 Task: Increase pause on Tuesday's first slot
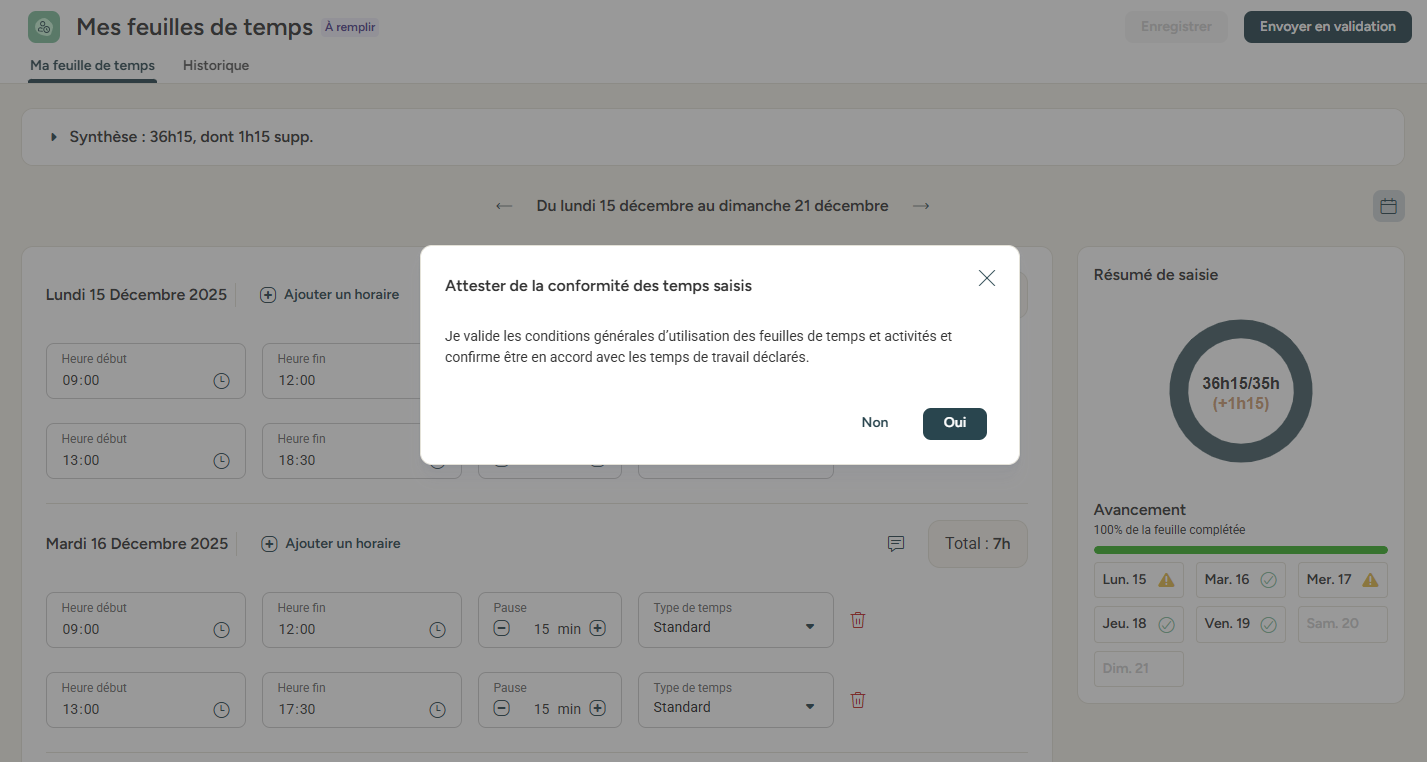tap(597, 629)
